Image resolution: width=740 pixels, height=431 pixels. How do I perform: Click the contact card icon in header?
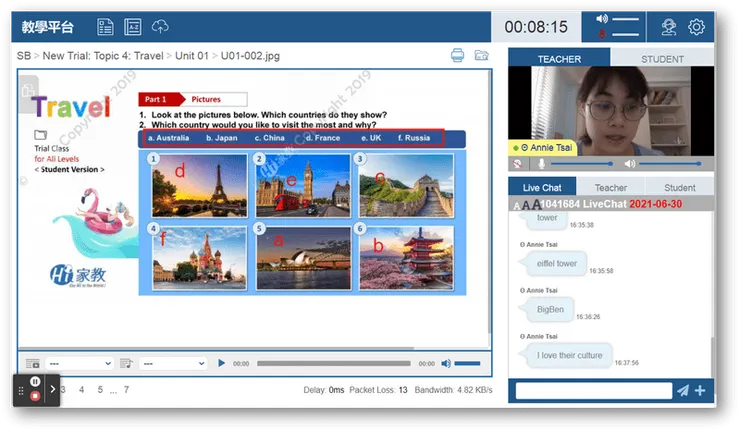132,27
